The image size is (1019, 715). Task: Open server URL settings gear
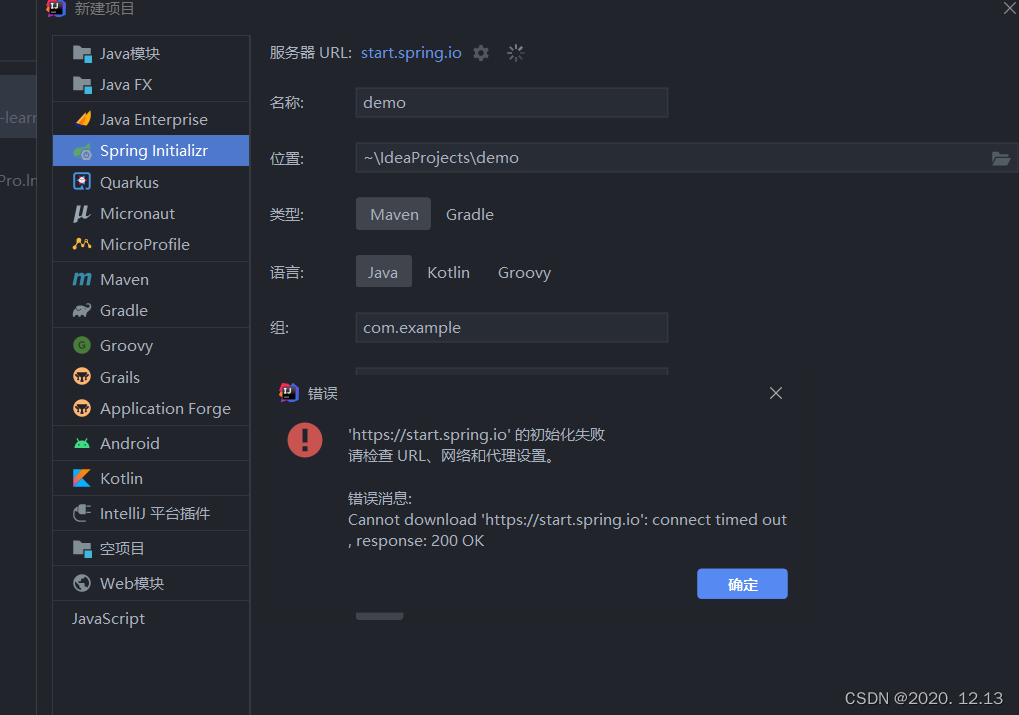coord(481,53)
